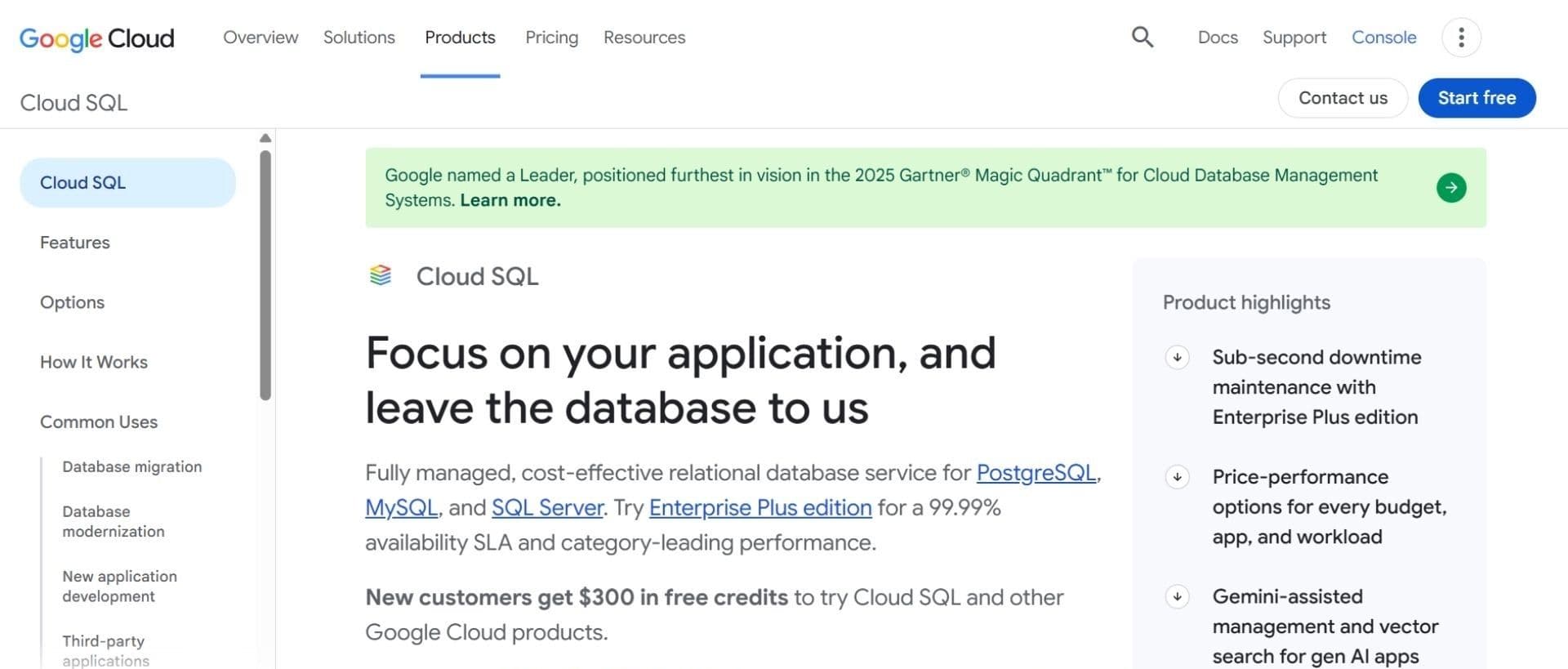
Task: Open Database migration sidebar entry
Action: tap(132, 466)
